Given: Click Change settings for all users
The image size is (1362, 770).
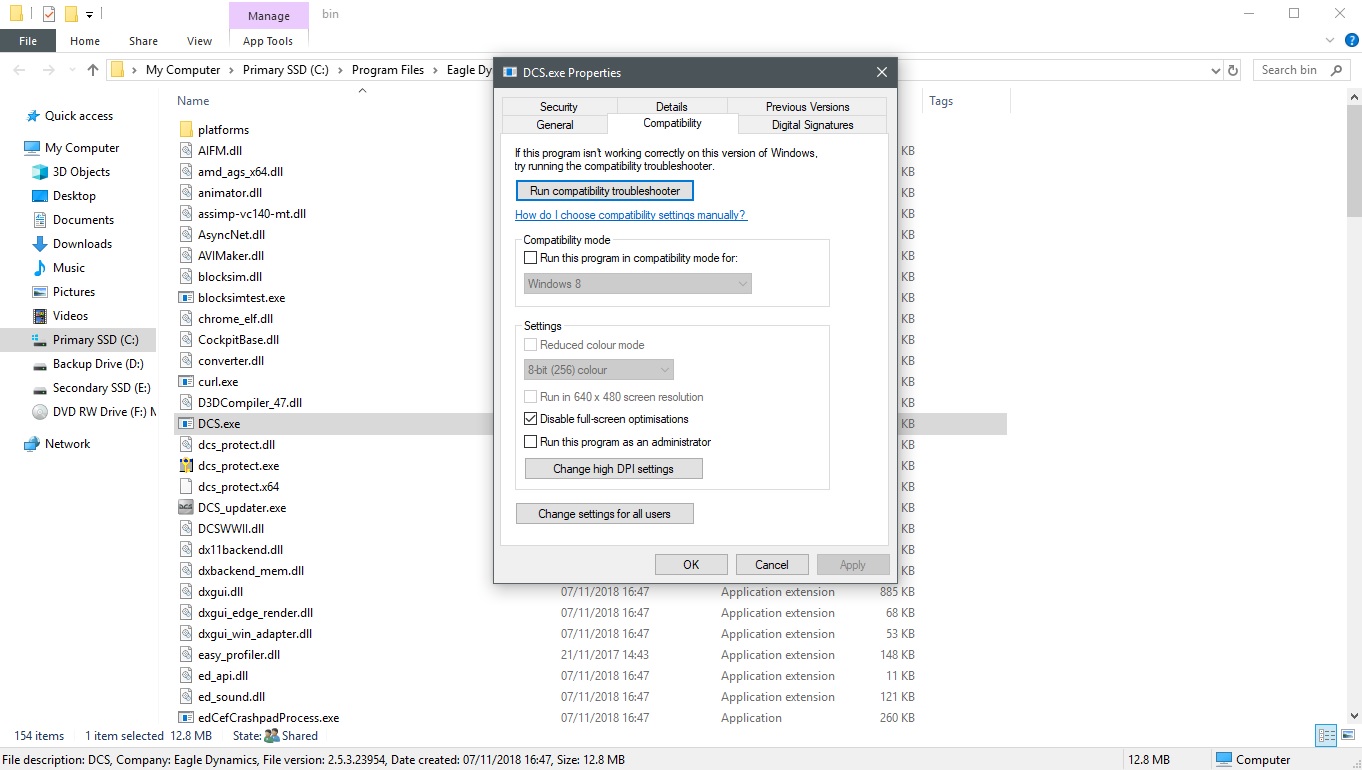Looking at the screenshot, I should (605, 514).
